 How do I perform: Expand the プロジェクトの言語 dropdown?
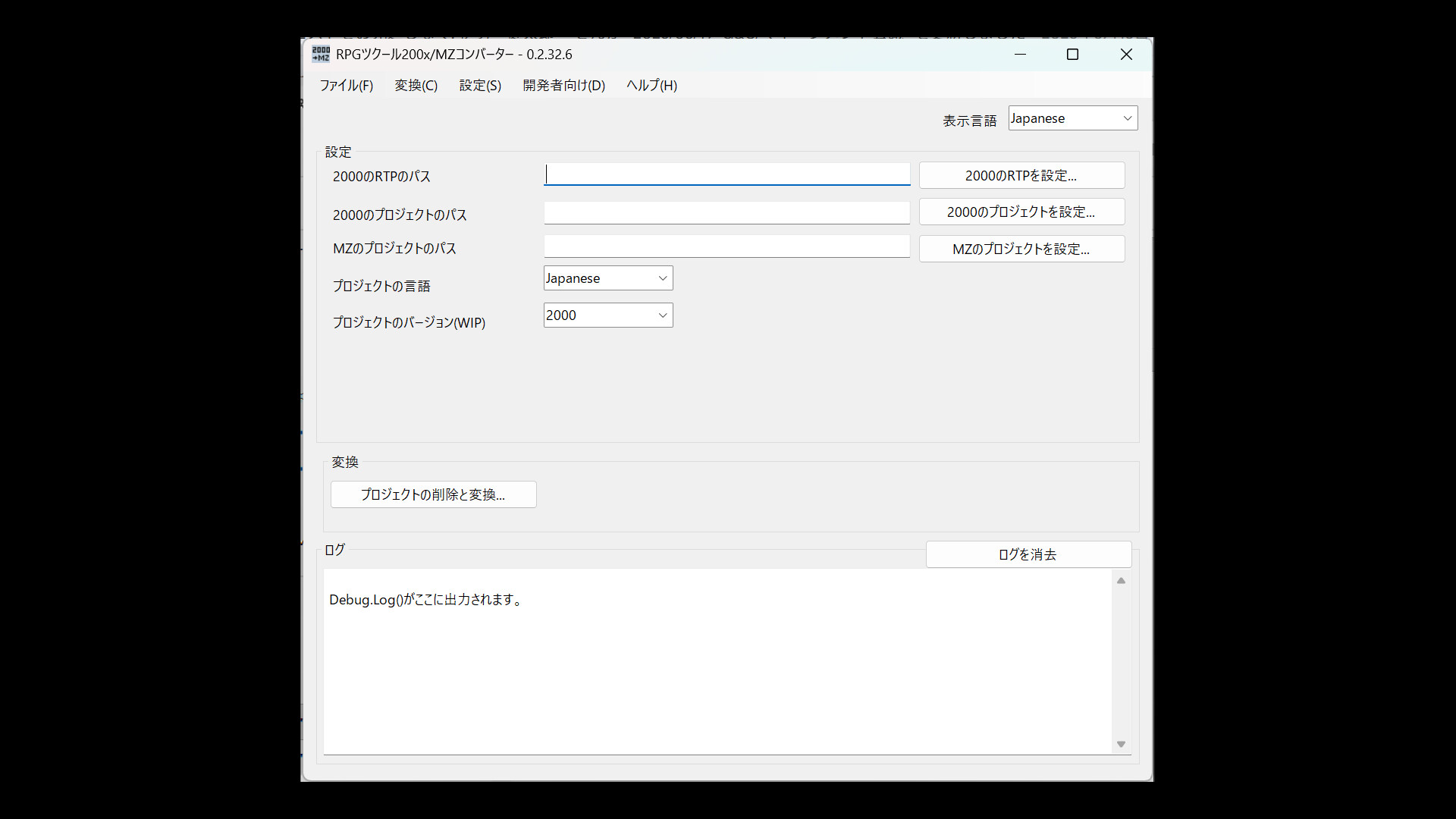tap(607, 278)
